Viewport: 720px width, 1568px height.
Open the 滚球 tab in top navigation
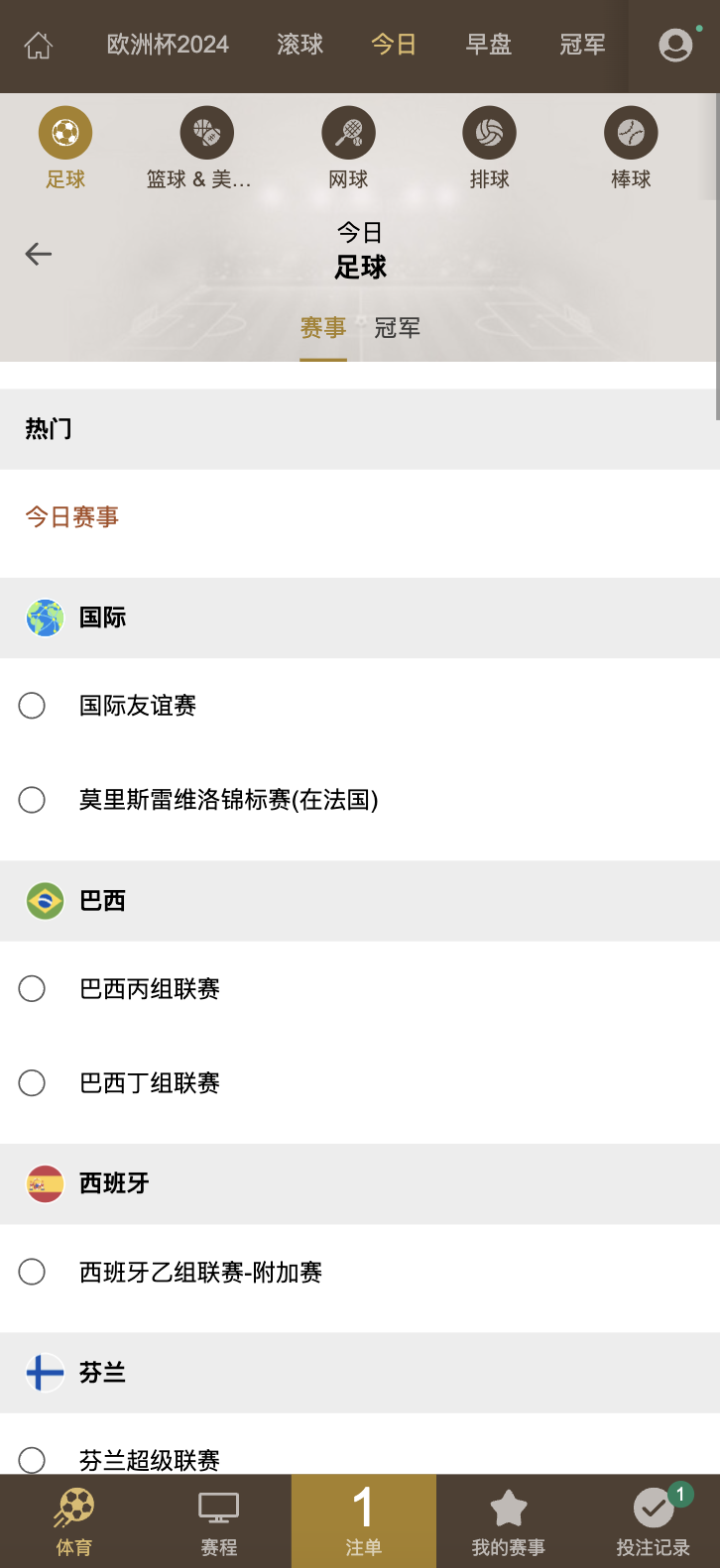300,45
